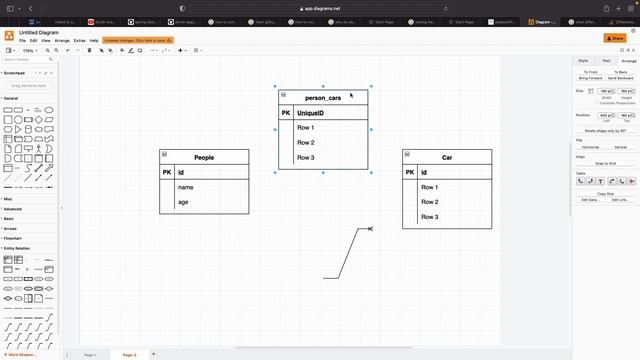Collapse the General shapes section

10,98
